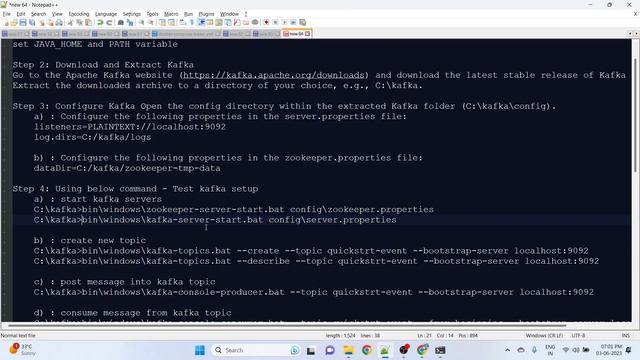Open the Language menu
This screenshot has width=640, height=360.
pyautogui.click(x=106, y=14)
